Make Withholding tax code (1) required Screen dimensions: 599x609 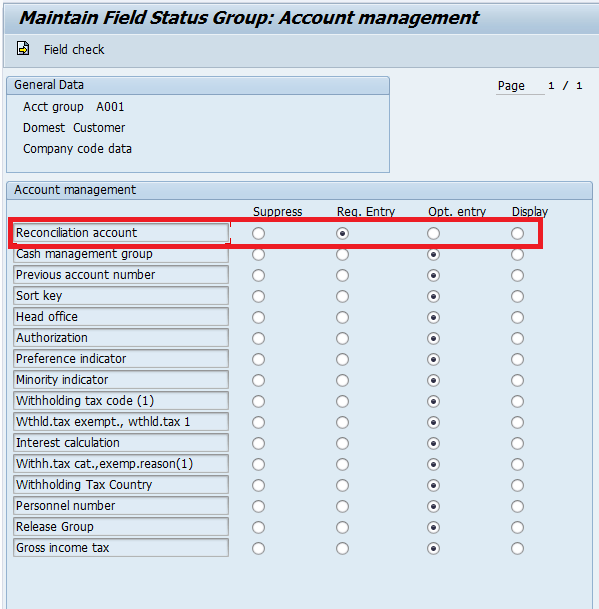coord(342,401)
